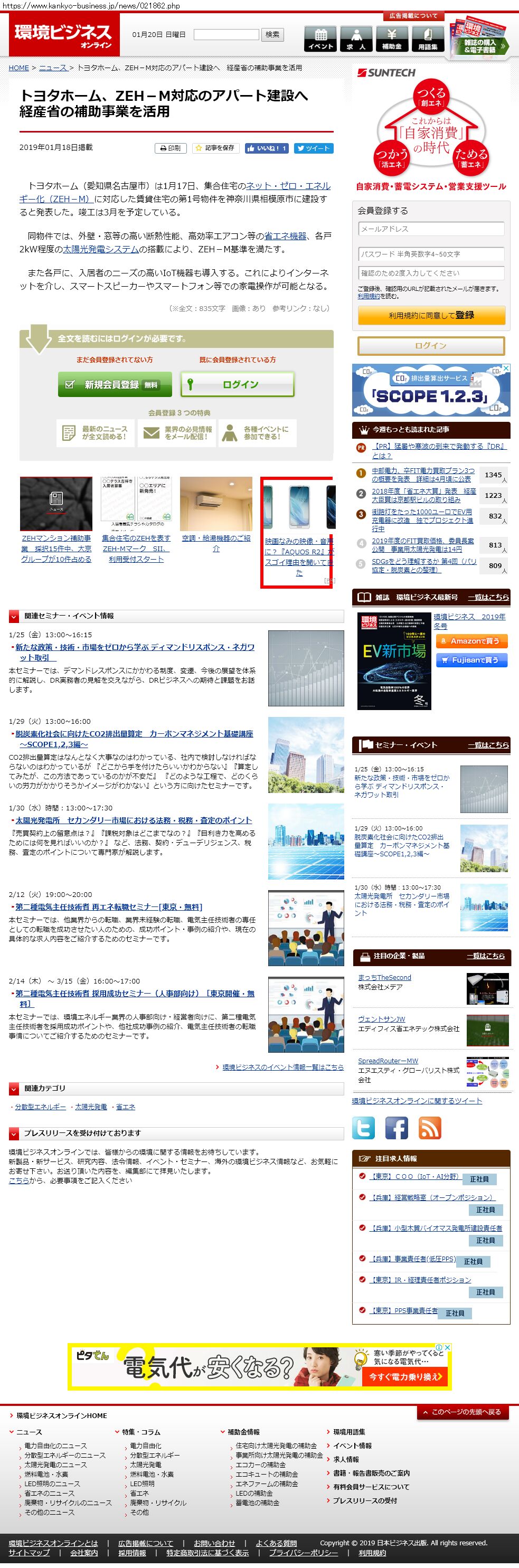Click the search text field in header
519x1568 pixels.
227,35
